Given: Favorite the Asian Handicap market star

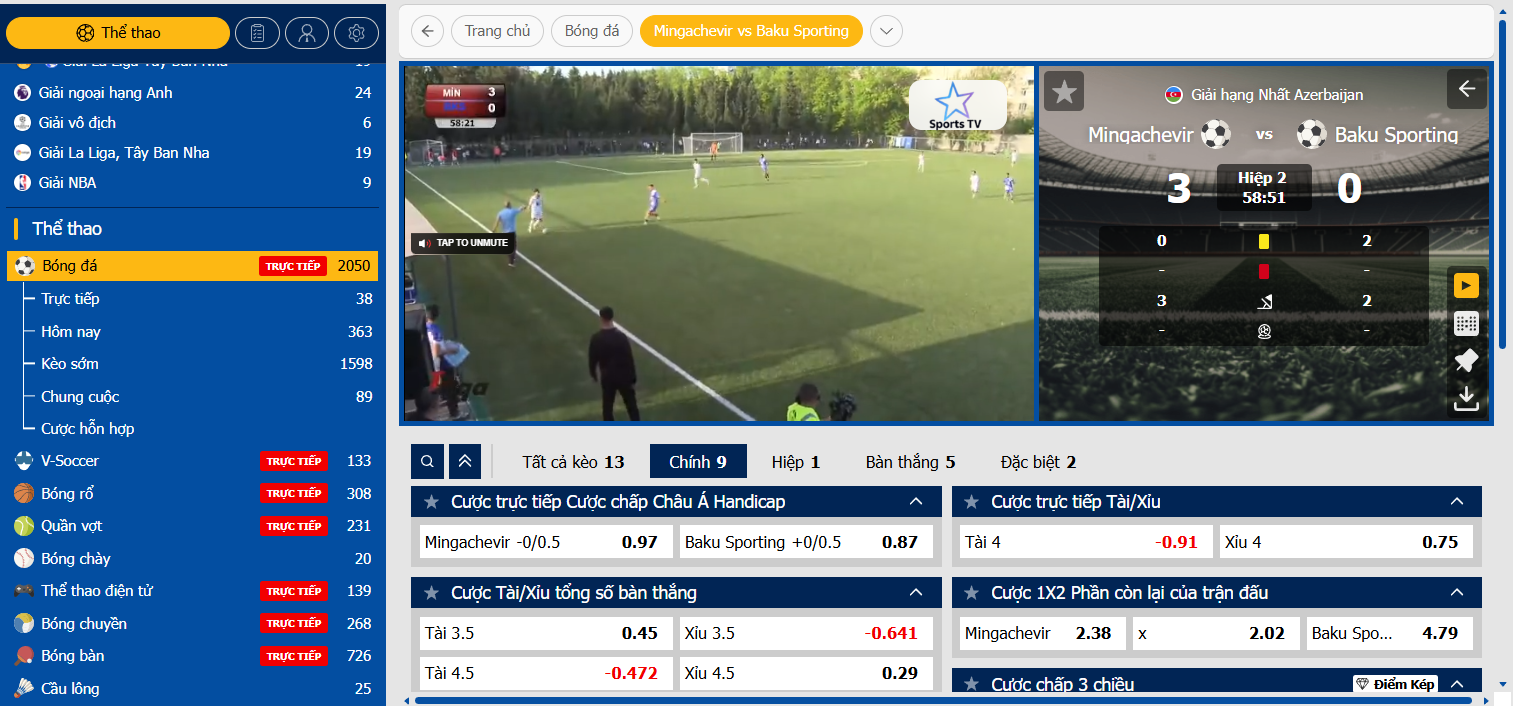Looking at the screenshot, I should [x=432, y=502].
